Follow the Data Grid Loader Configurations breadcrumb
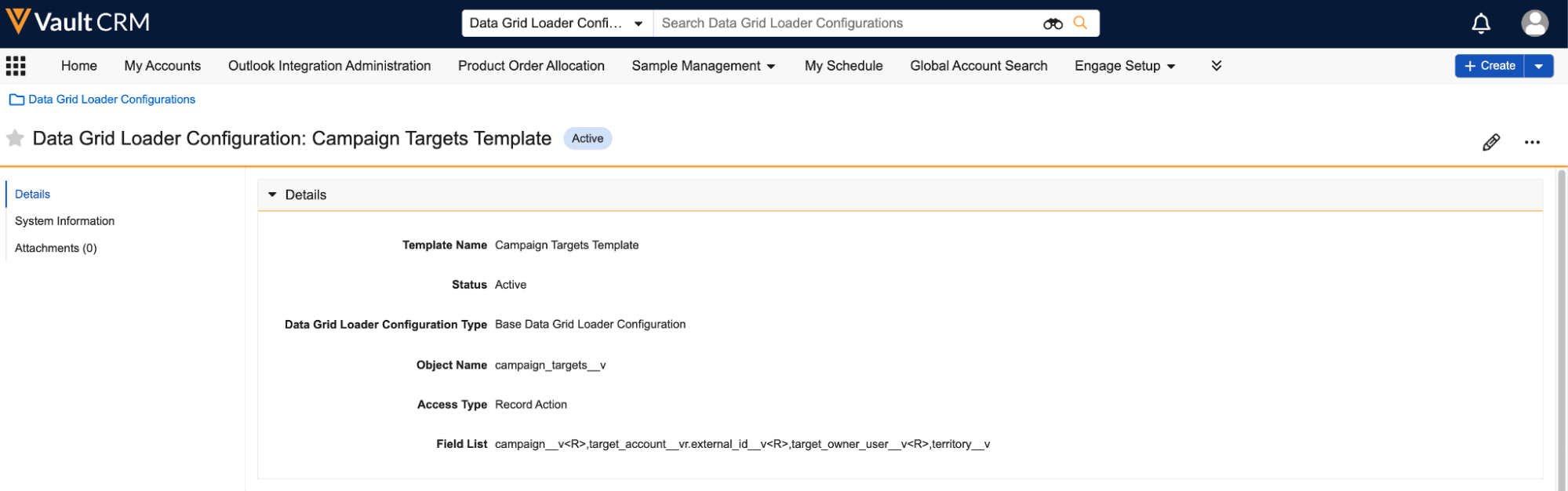Screen dimensions: 1568x491 point(111,100)
